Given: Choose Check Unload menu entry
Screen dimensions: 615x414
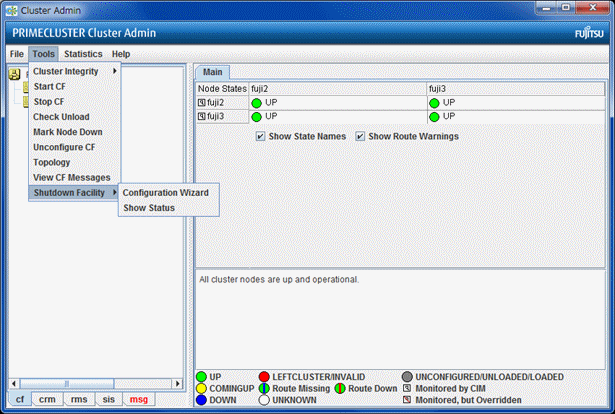Looking at the screenshot, I should point(75,117).
